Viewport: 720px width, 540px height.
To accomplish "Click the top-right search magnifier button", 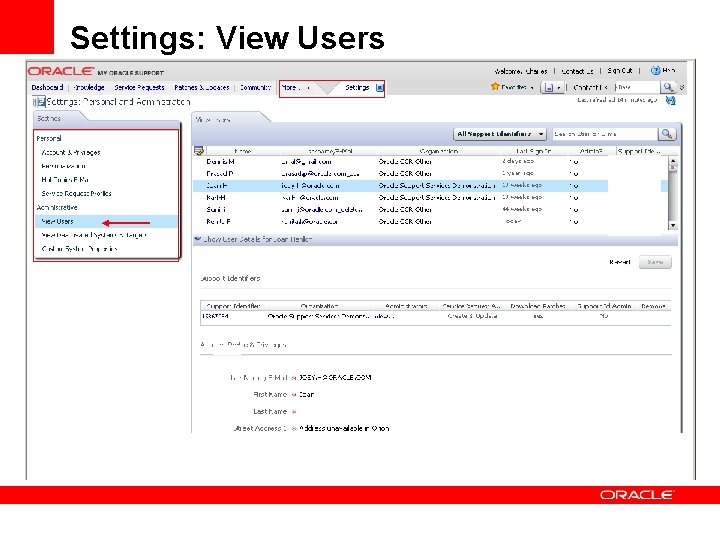I will coord(668,87).
